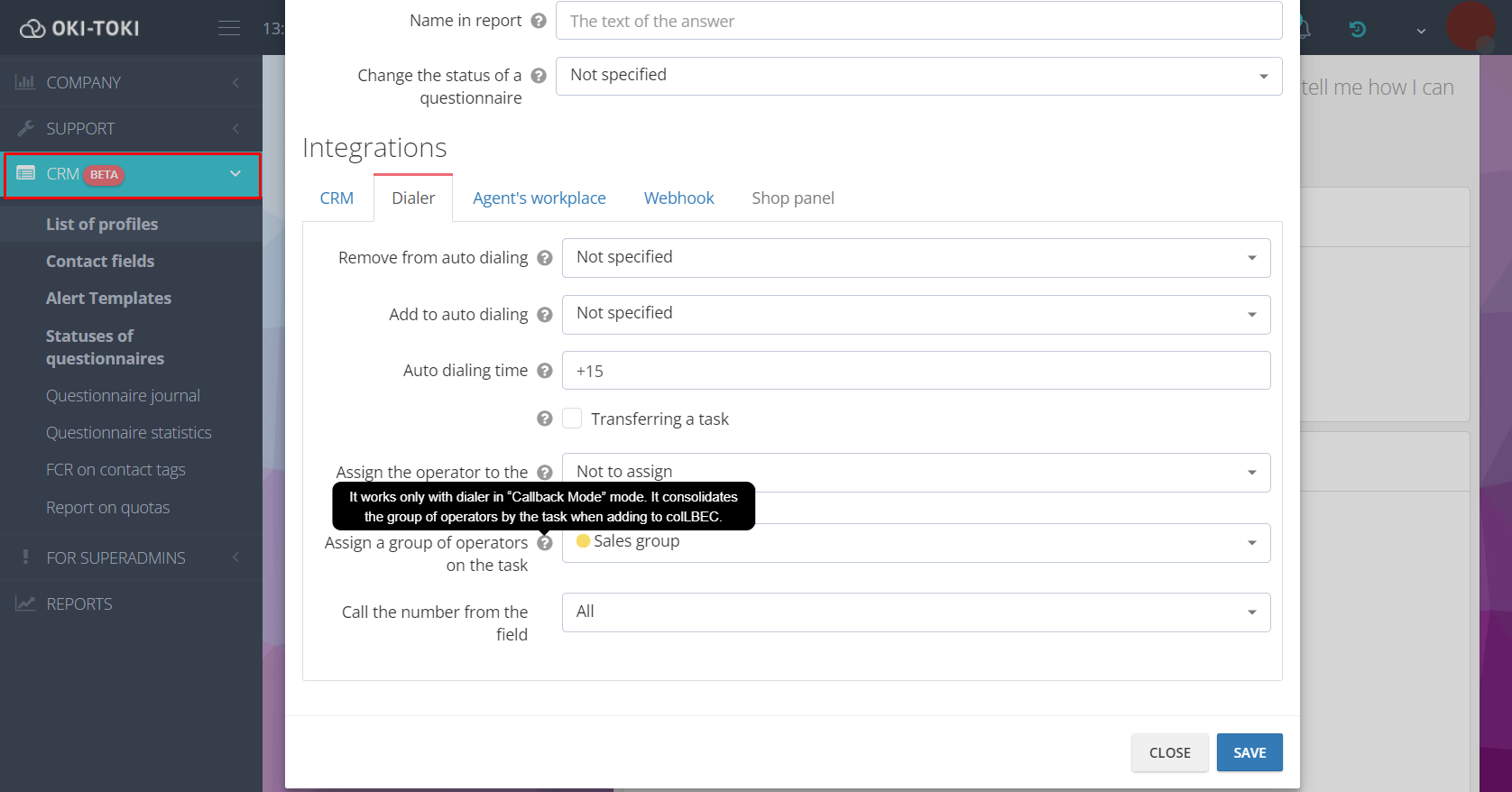
Task: Open the Sales group operators dropdown
Action: tap(916, 542)
